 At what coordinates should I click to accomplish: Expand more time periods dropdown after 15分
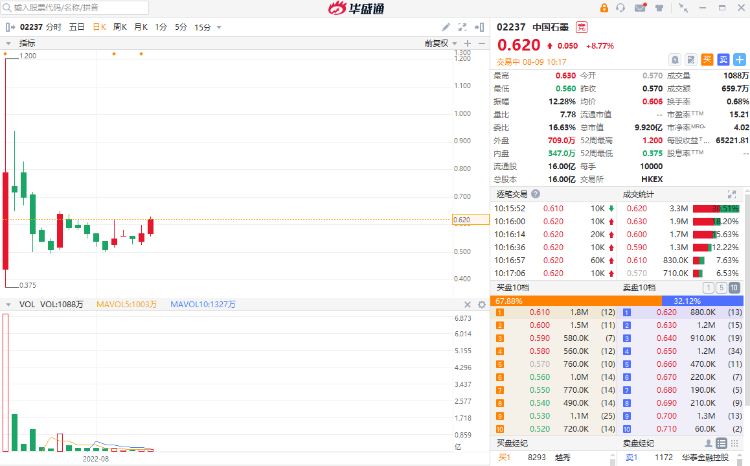pyautogui.click(x=219, y=27)
